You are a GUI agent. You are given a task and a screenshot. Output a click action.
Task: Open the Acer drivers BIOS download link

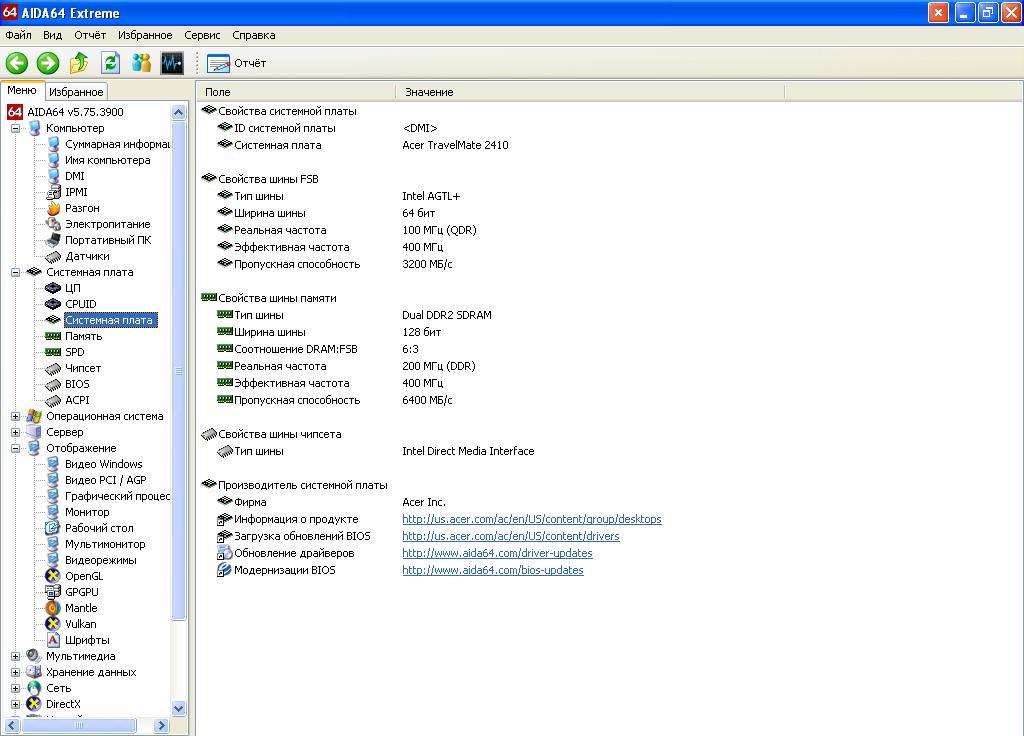[x=511, y=536]
